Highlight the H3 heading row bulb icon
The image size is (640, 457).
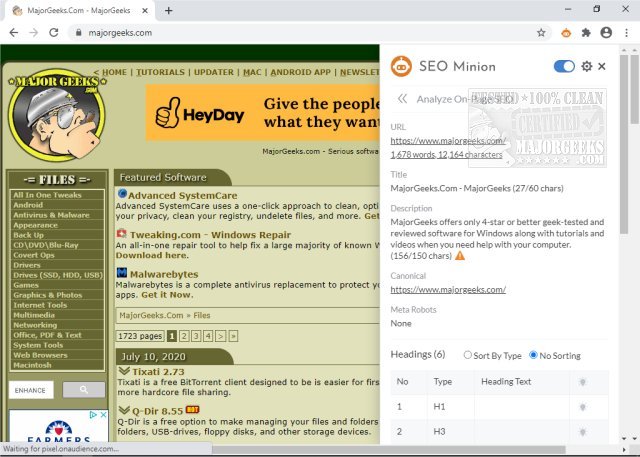pyautogui.click(x=582, y=432)
